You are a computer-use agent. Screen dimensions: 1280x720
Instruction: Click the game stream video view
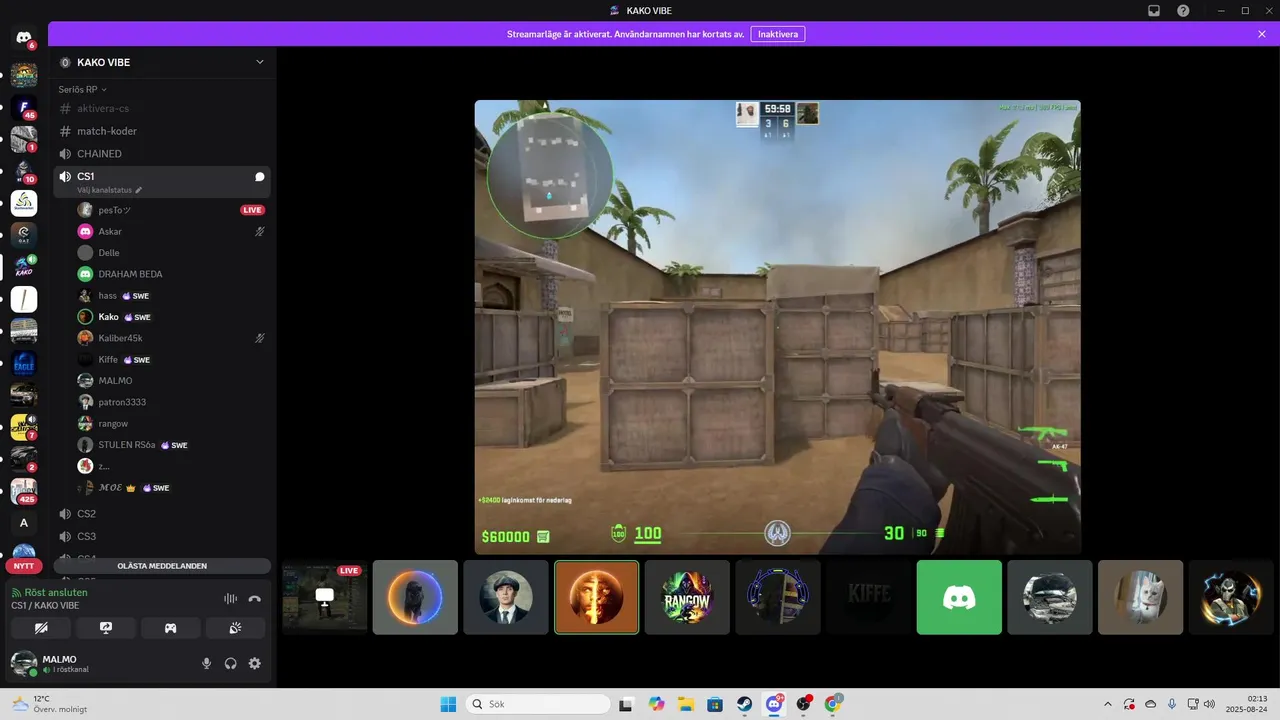(x=777, y=326)
